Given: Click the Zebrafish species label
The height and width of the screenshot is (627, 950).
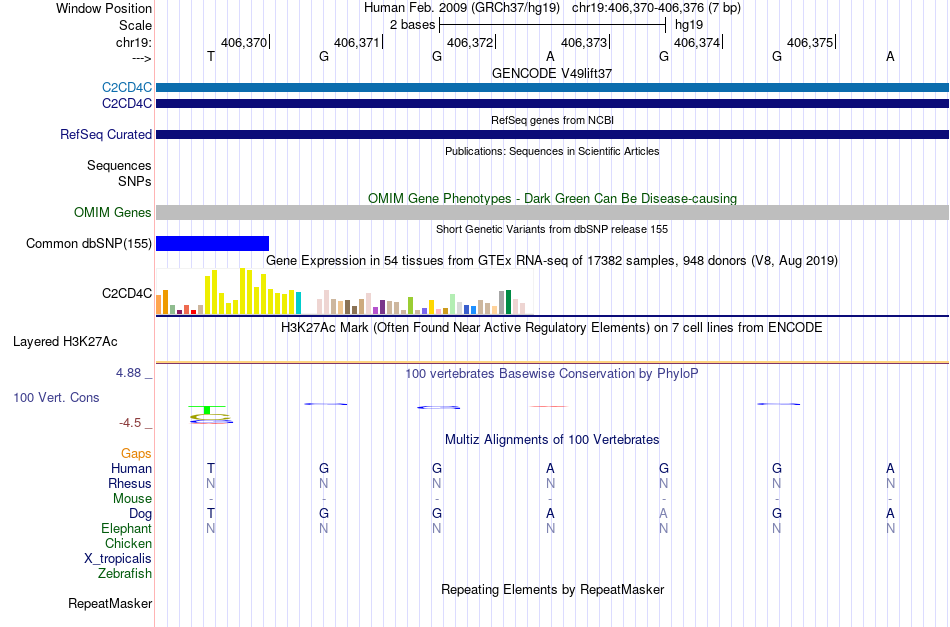Looking at the screenshot, I should click(x=125, y=573).
